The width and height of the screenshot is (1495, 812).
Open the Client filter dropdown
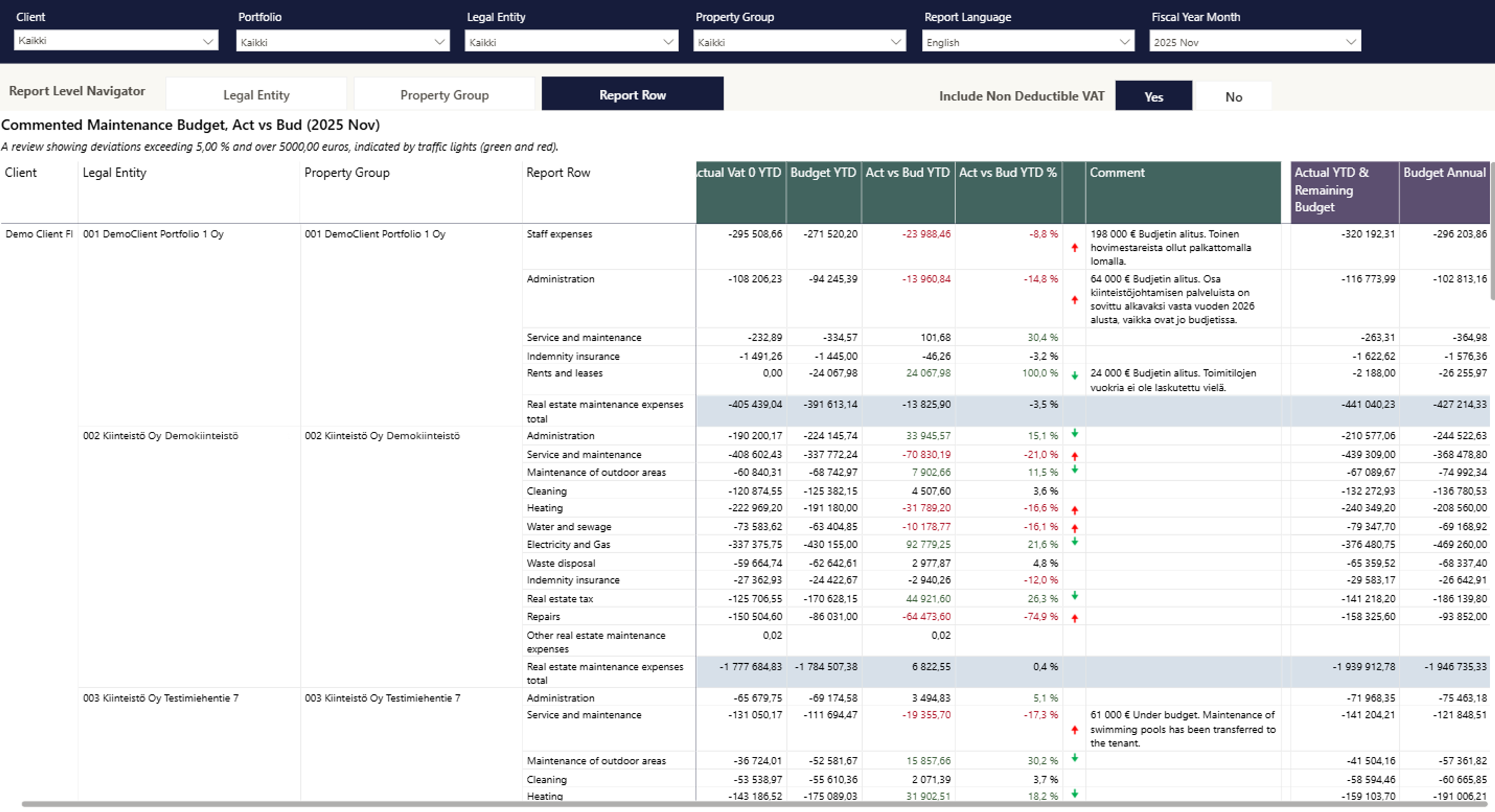tap(116, 41)
